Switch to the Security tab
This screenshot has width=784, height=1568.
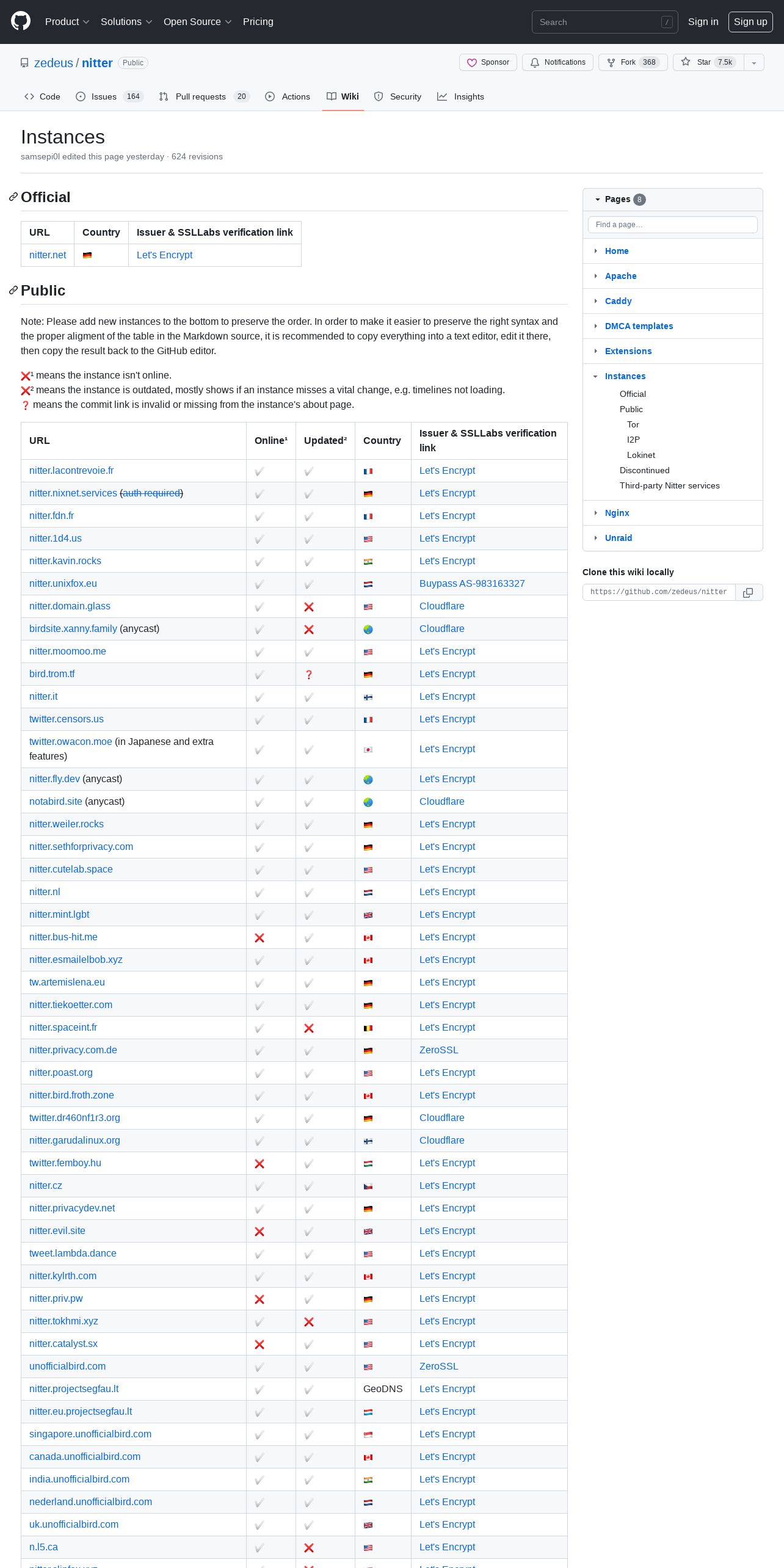[397, 96]
